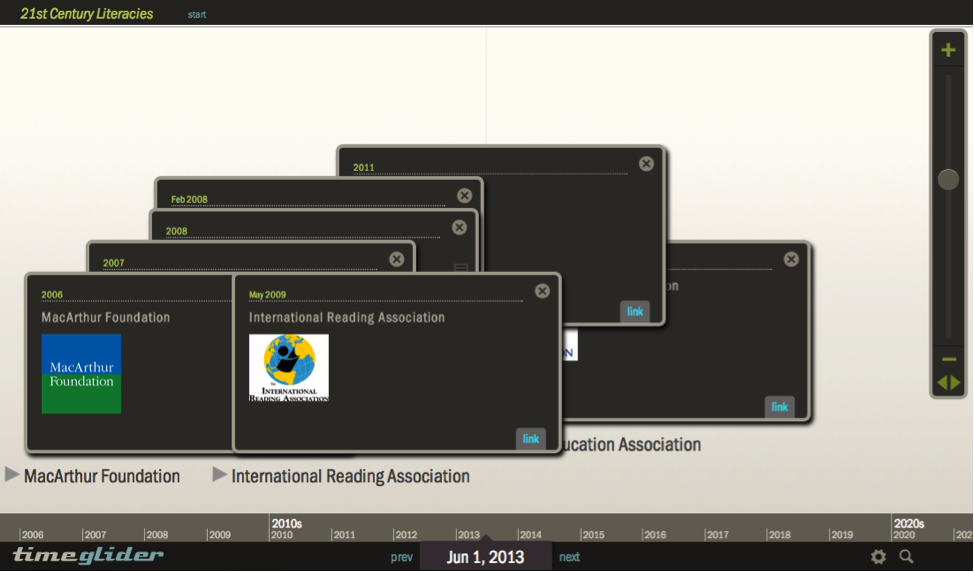Go to the prev event
This screenshot has width=974, height=572.
click(x=401, y=557)
